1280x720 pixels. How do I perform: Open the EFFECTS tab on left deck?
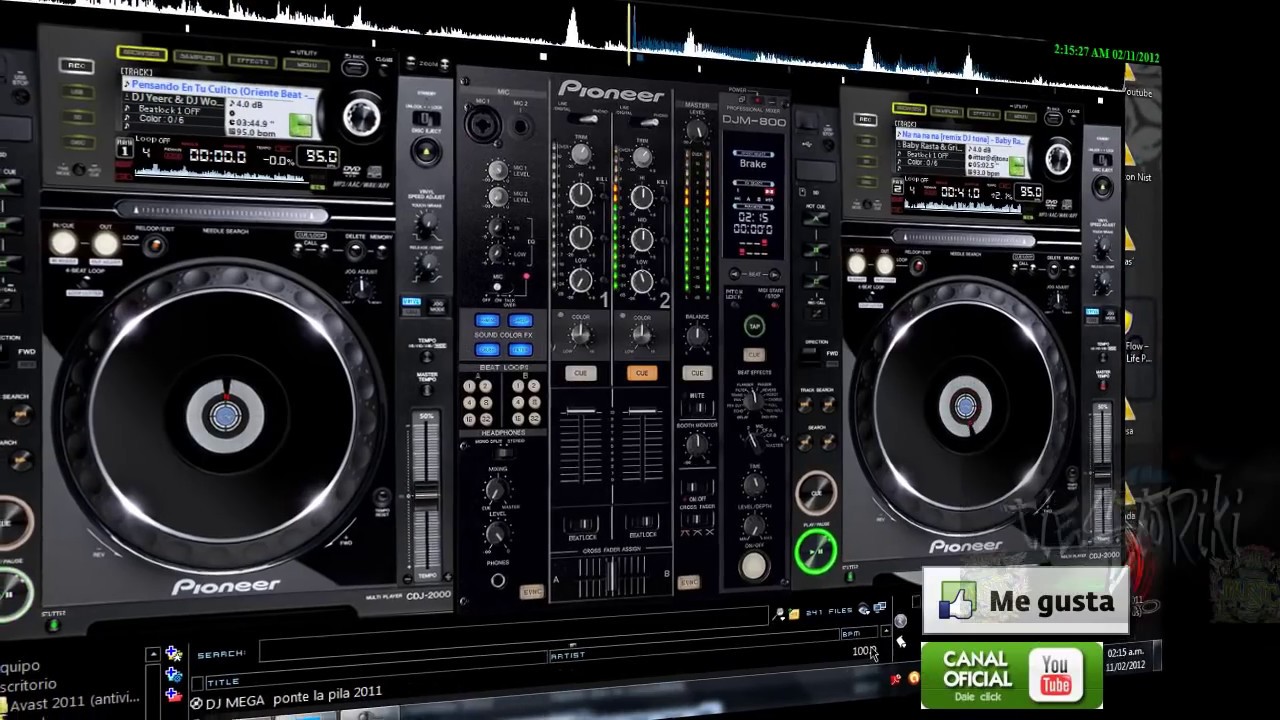tap(251, 61)
